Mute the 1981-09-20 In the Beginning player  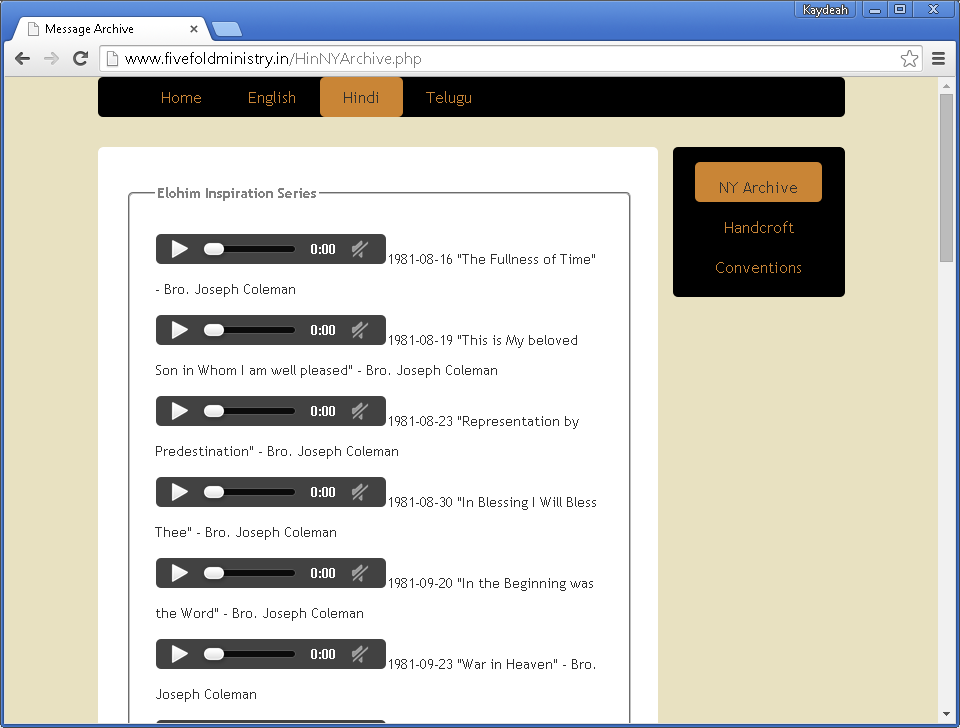[360, 573]
